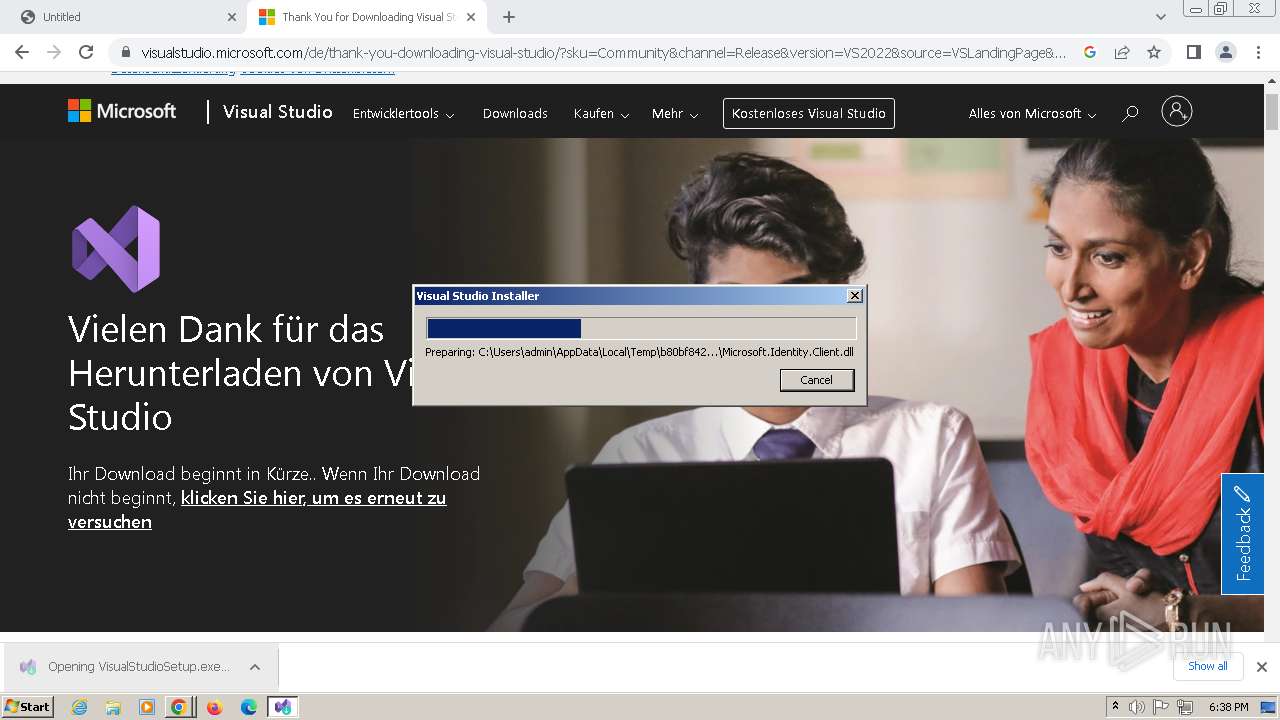Expand the Mehr menu

pyautogui.click(x=675, y=114)
